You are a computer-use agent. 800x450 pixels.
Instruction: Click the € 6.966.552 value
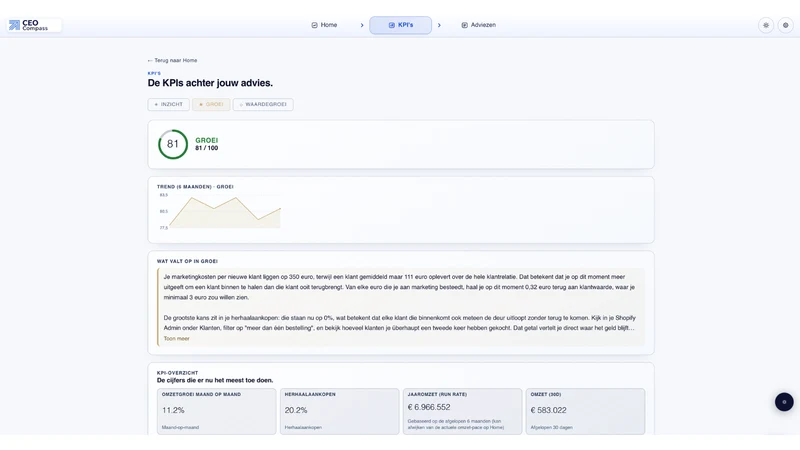tap(429, 407)
